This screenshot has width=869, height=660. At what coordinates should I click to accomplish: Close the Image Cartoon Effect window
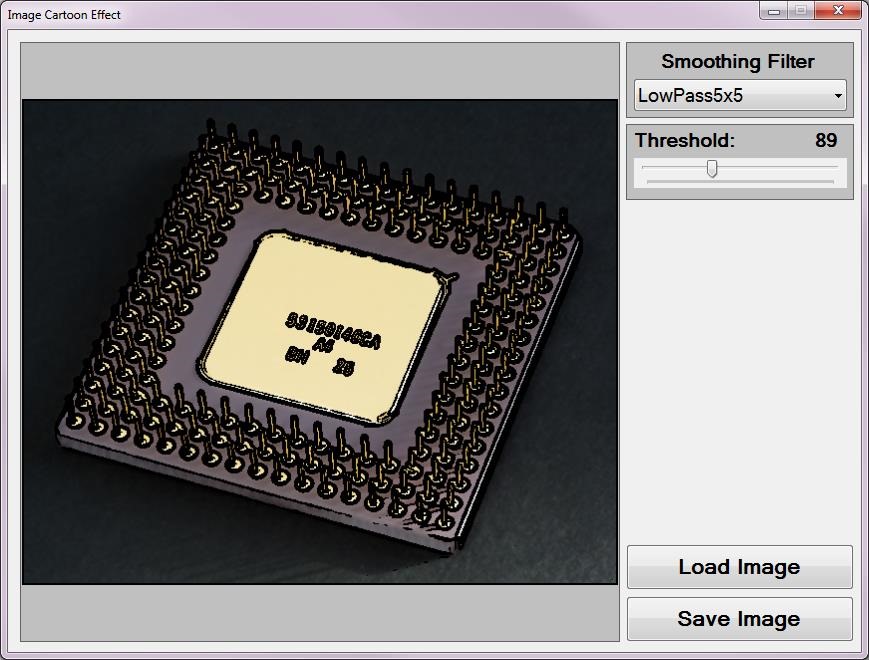[x=837, y=10]
